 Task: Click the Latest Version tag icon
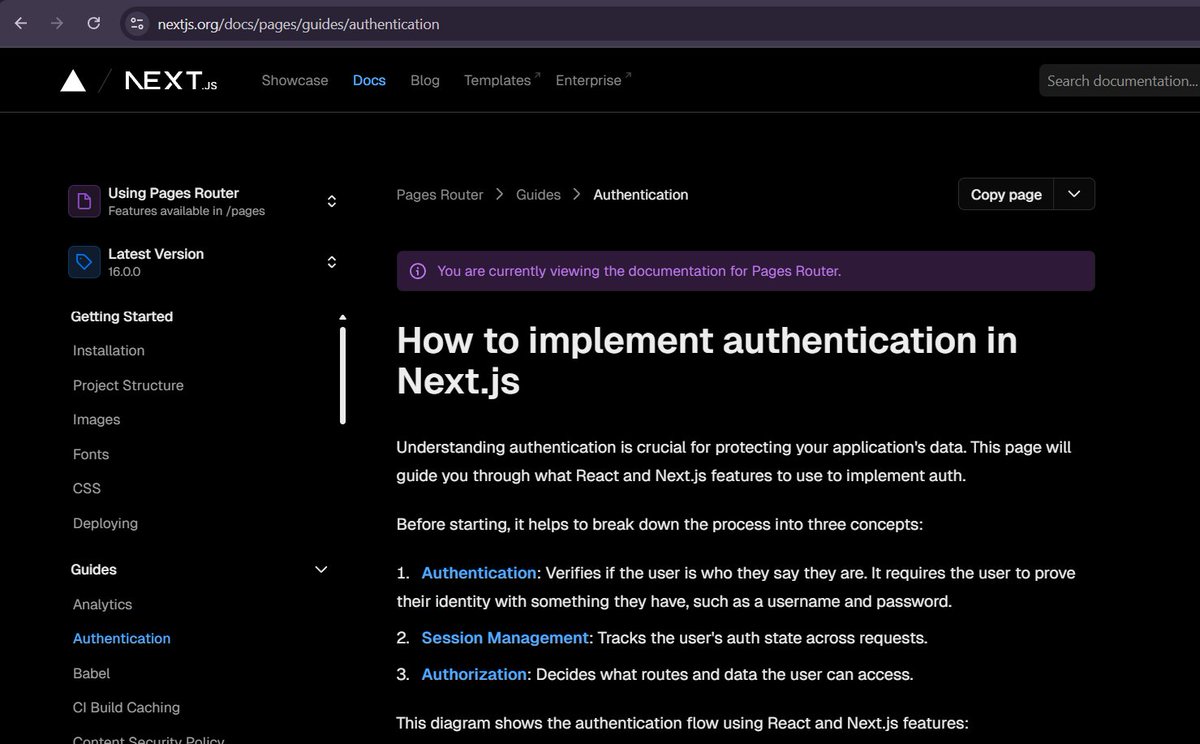[x=84, y=262]
